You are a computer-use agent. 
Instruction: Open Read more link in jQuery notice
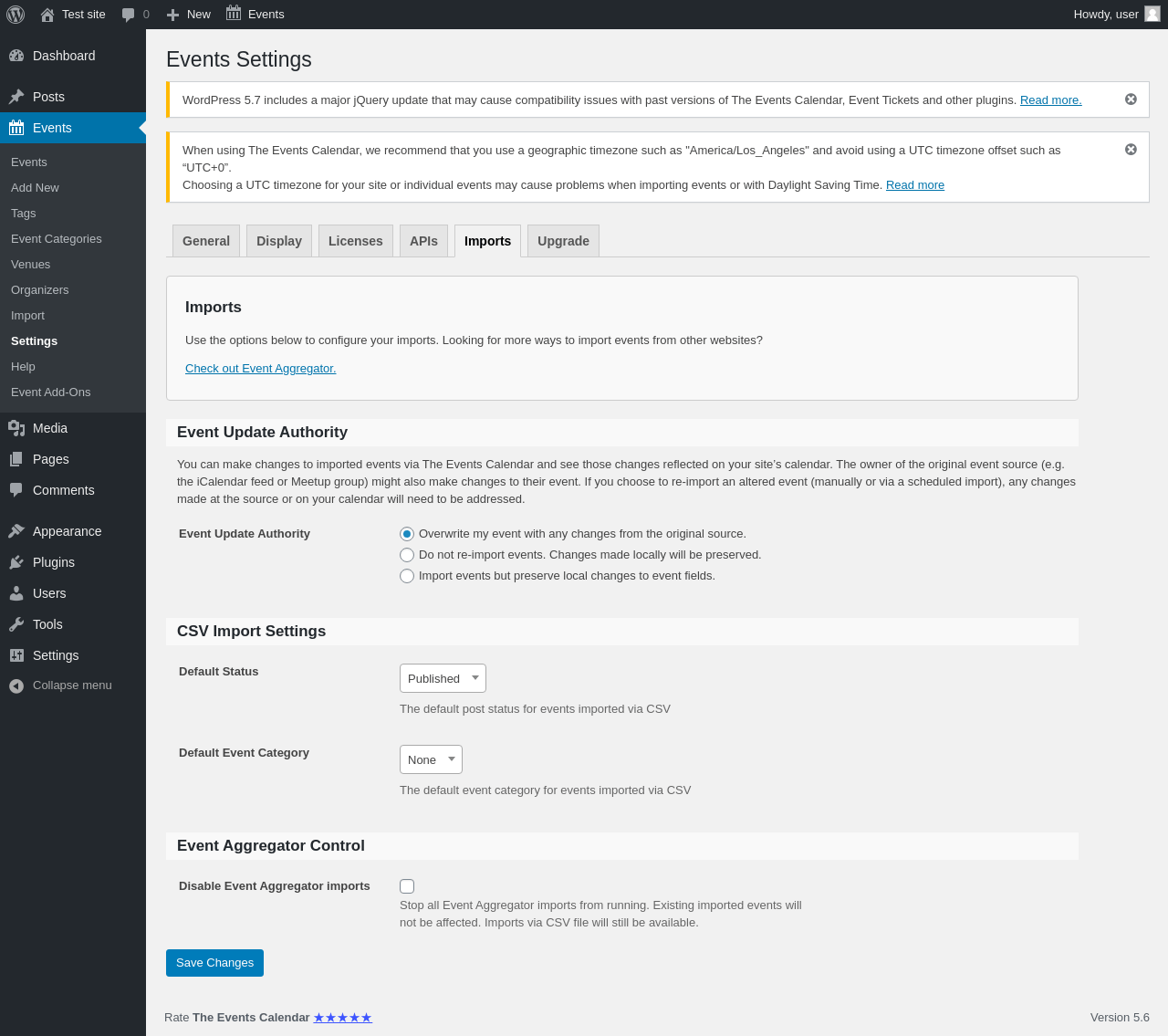click(1051, 100)
